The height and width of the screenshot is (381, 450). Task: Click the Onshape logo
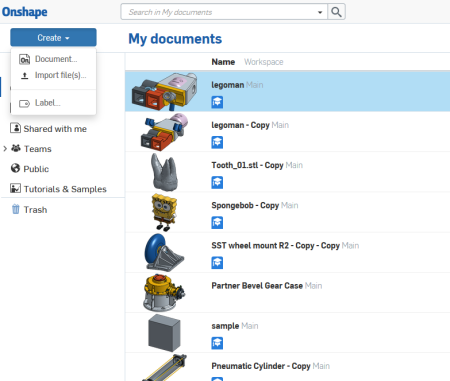(x=25, y=12)
